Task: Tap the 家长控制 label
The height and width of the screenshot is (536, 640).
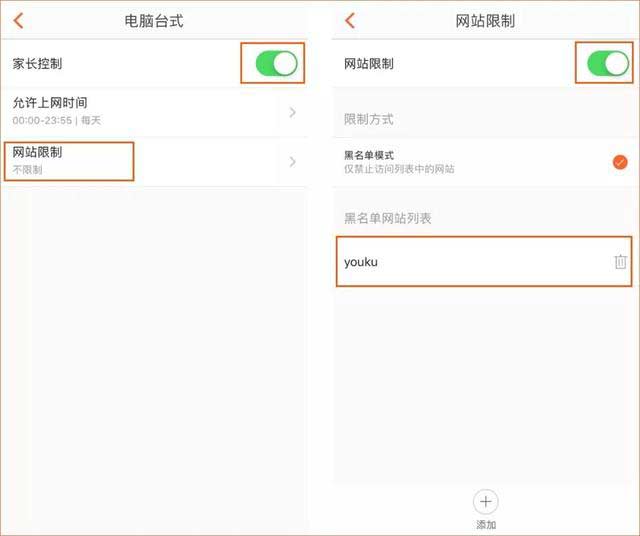Action: (37, 64)
